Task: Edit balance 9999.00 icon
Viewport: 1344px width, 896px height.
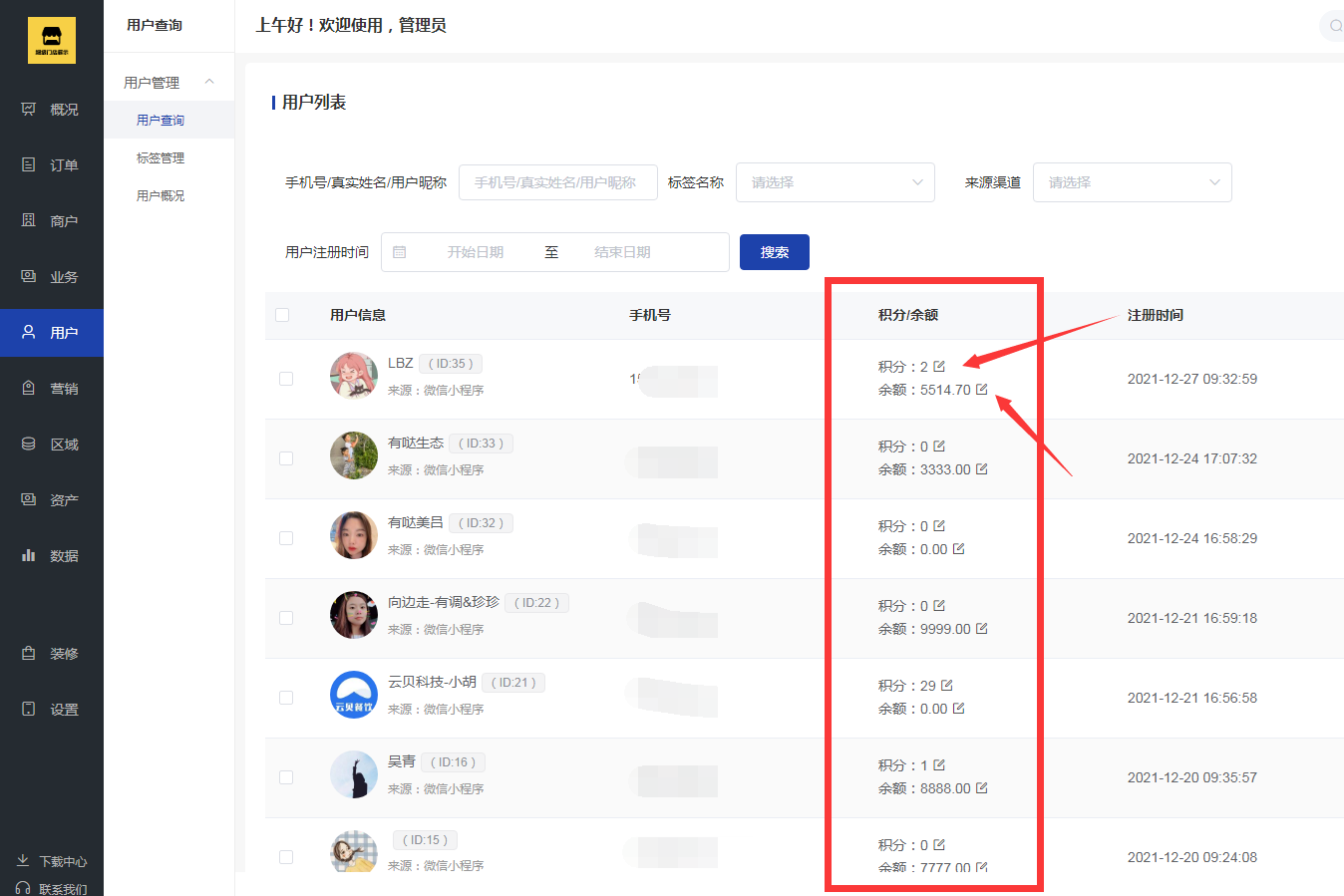Action: click(982, 628)
